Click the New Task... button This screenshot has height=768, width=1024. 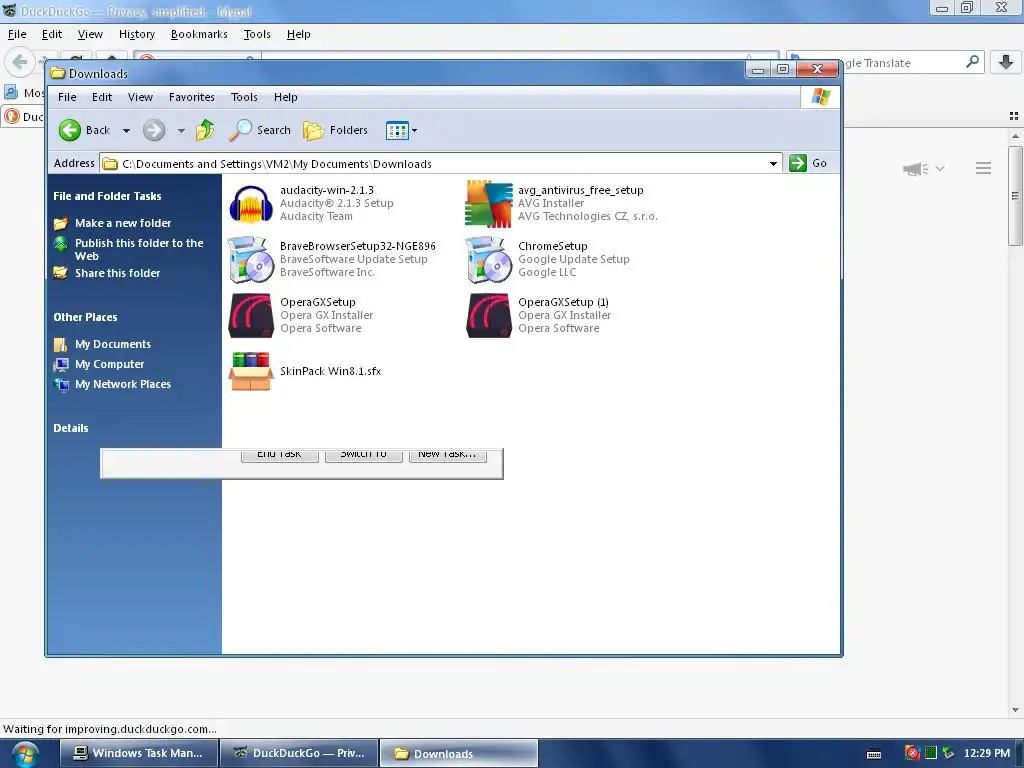[447, 455]
